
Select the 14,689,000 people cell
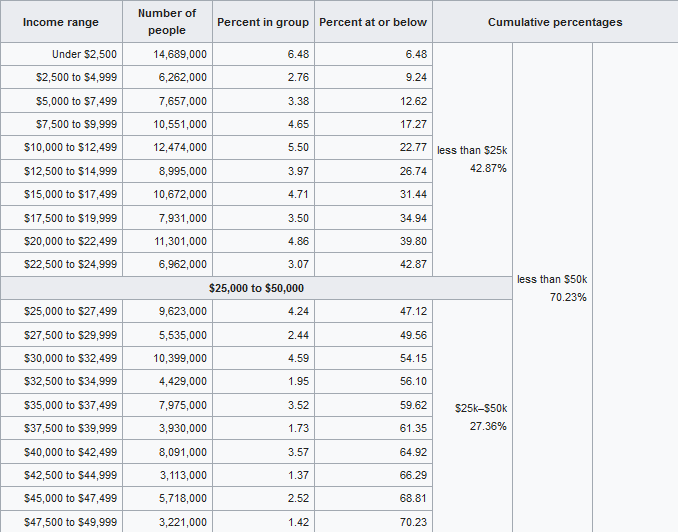pos(181,54)
